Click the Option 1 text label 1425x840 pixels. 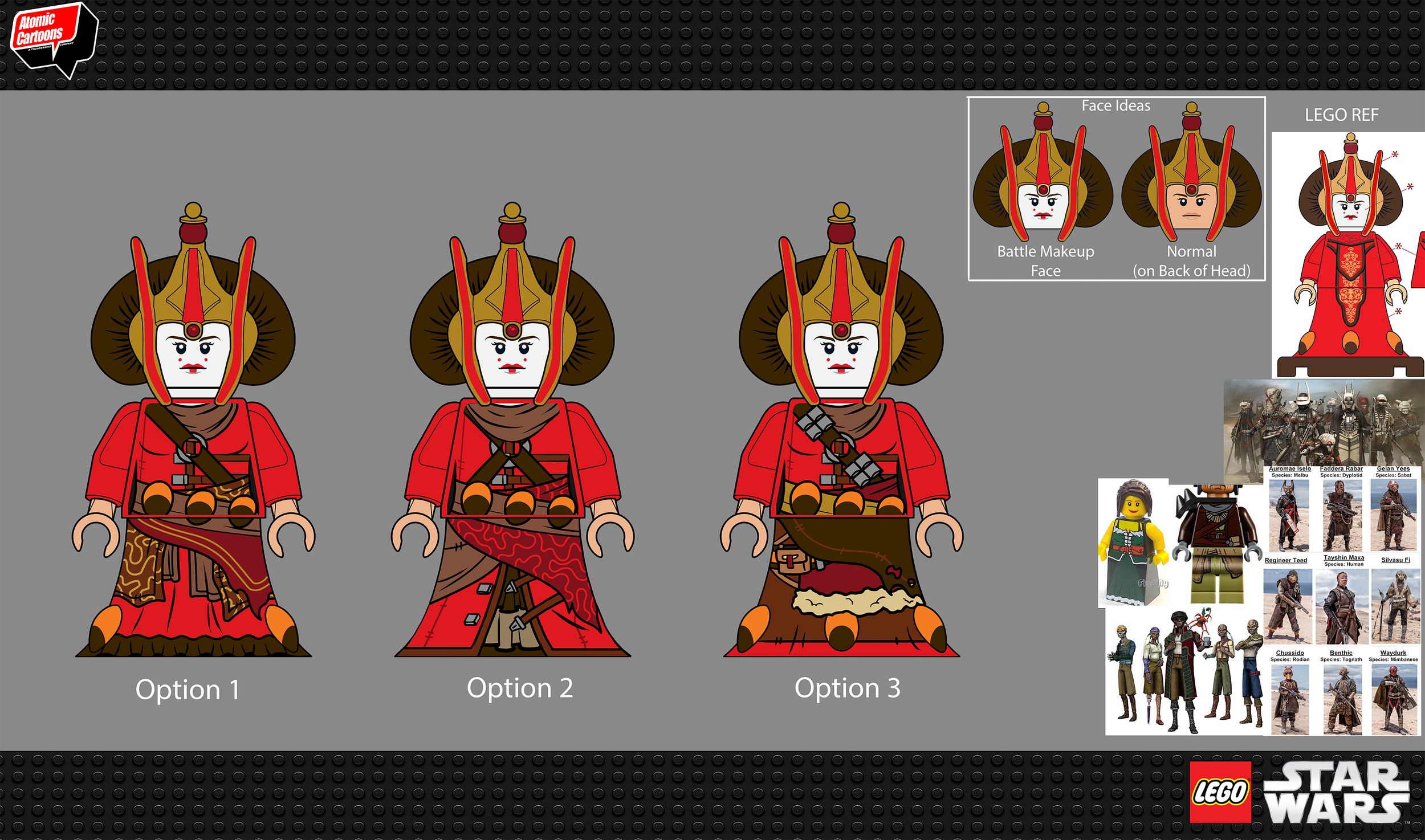coord(187,690)
